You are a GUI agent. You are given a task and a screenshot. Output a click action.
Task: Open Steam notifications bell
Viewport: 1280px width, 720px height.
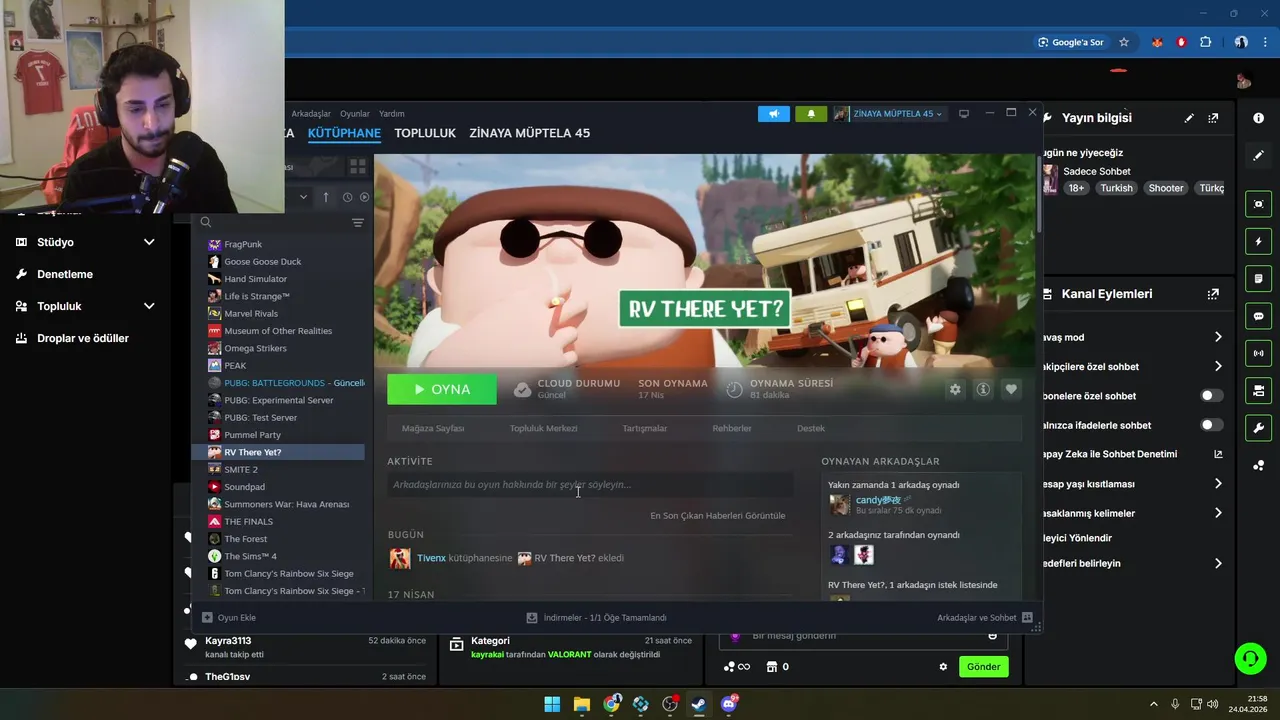811,114
